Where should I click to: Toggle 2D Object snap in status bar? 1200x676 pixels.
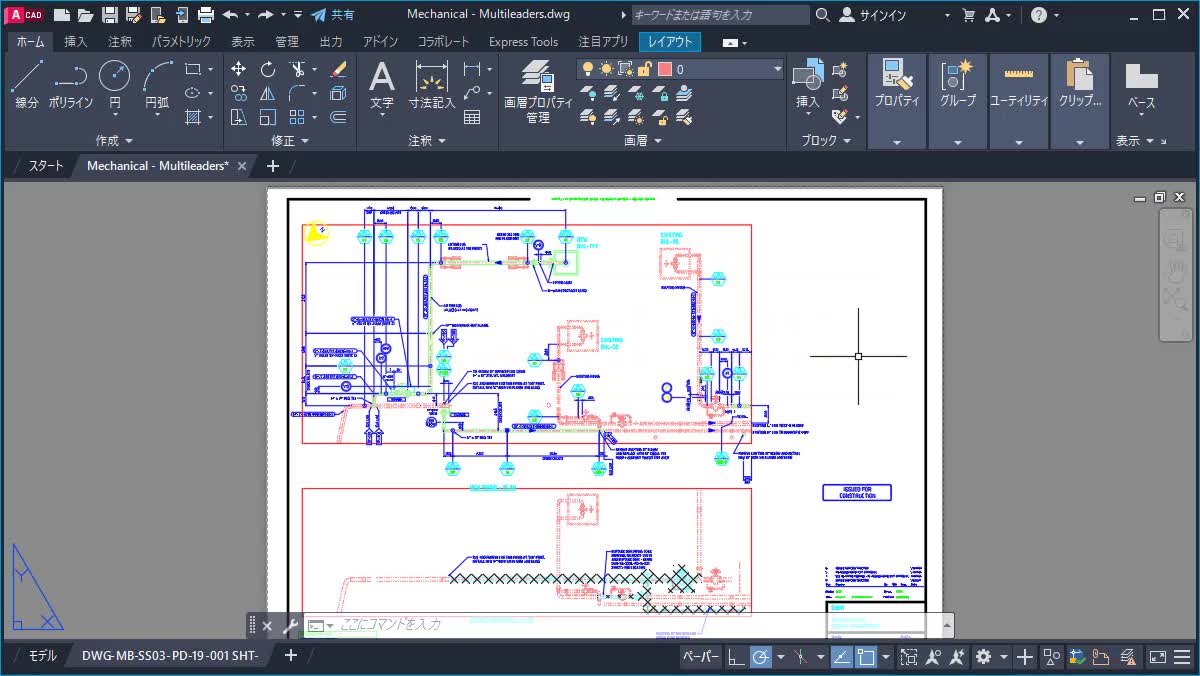(866, 657)
